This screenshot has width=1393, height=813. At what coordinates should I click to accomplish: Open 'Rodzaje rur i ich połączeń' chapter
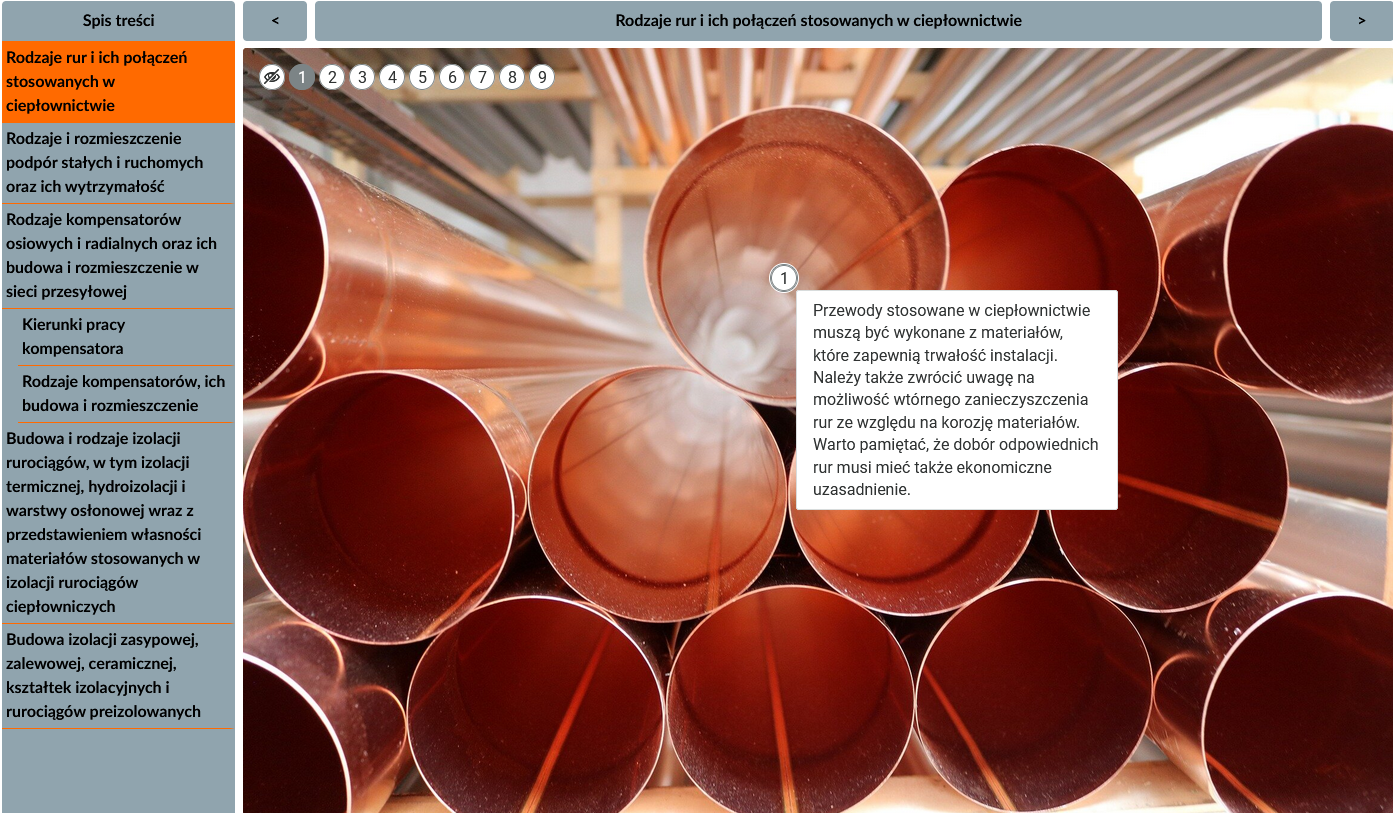coord(118,82)
